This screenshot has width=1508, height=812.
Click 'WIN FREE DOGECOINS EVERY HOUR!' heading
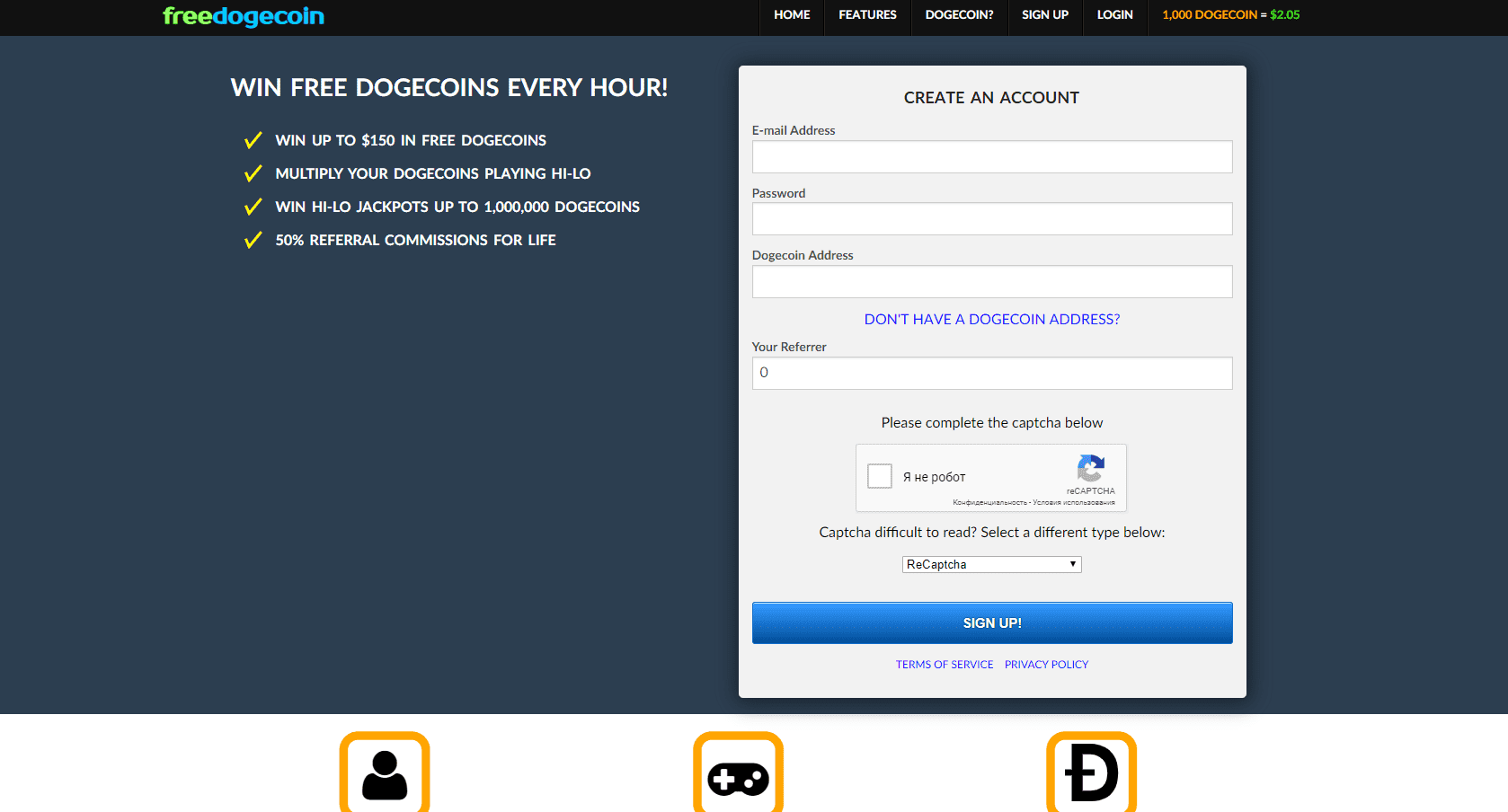click(449, 88)
